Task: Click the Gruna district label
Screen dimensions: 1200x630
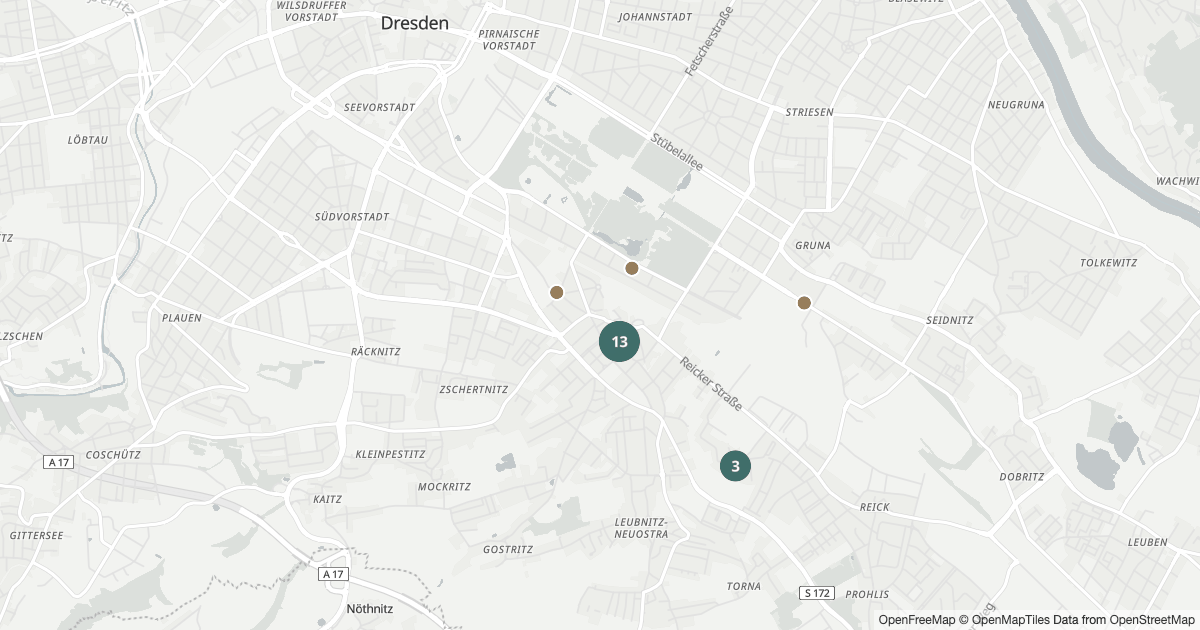Action: pyautogui.click(x=813, y=245)
